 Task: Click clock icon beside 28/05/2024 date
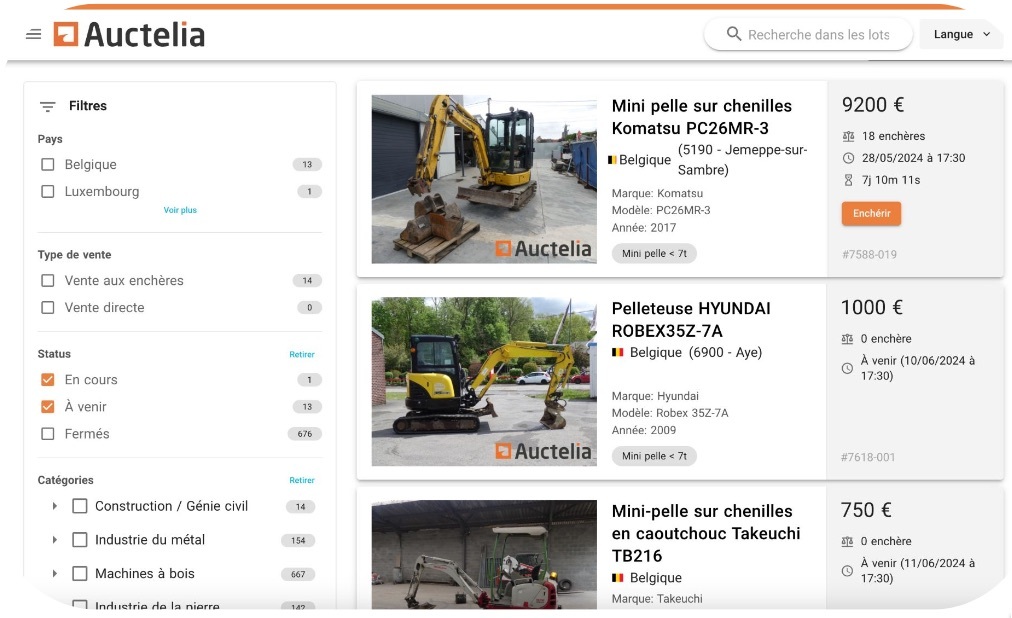(x=848, y=158)
